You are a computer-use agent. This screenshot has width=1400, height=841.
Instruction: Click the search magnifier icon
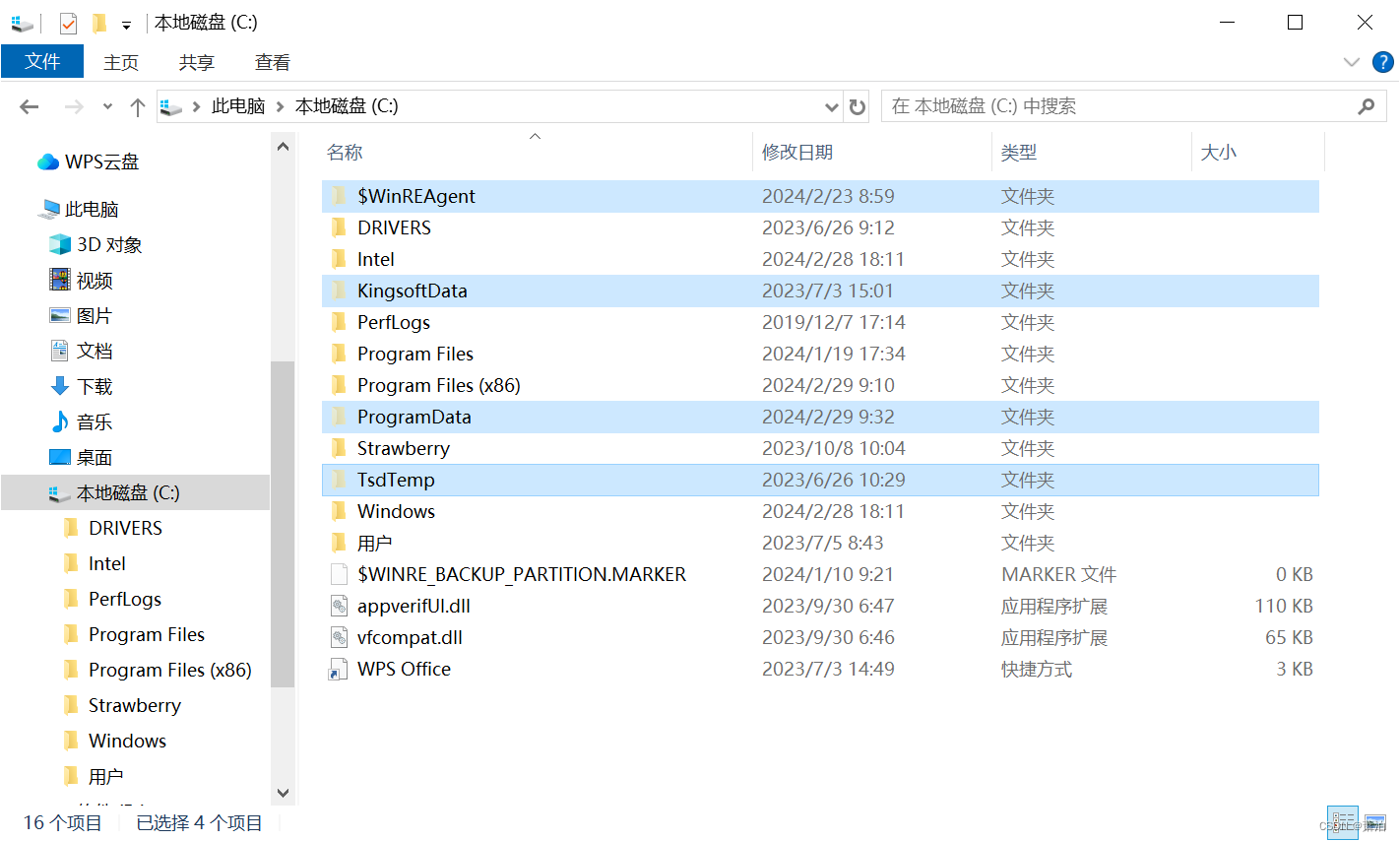click(1366, 105)
